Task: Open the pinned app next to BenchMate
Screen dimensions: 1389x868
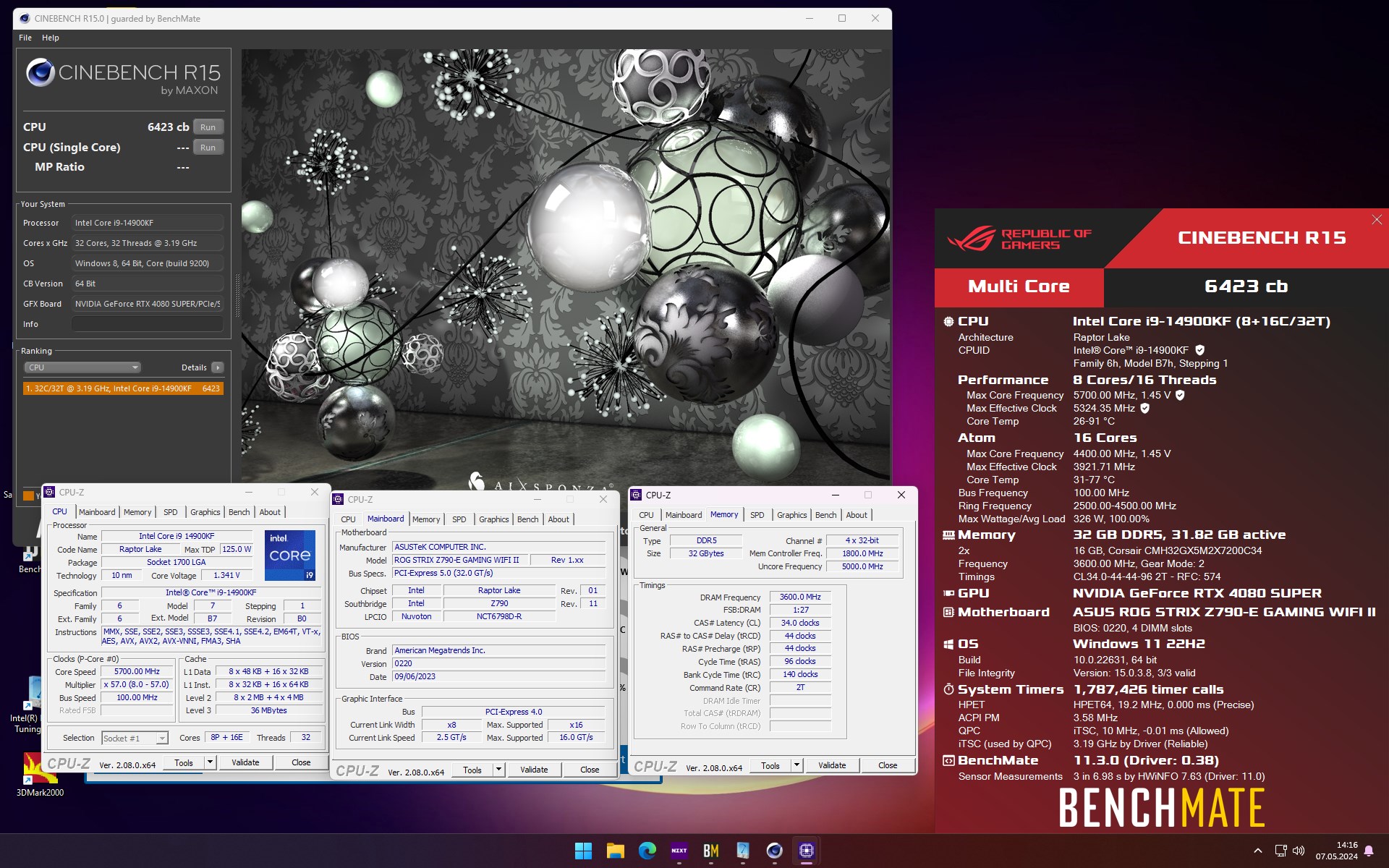Action: [x=742, y=851]
